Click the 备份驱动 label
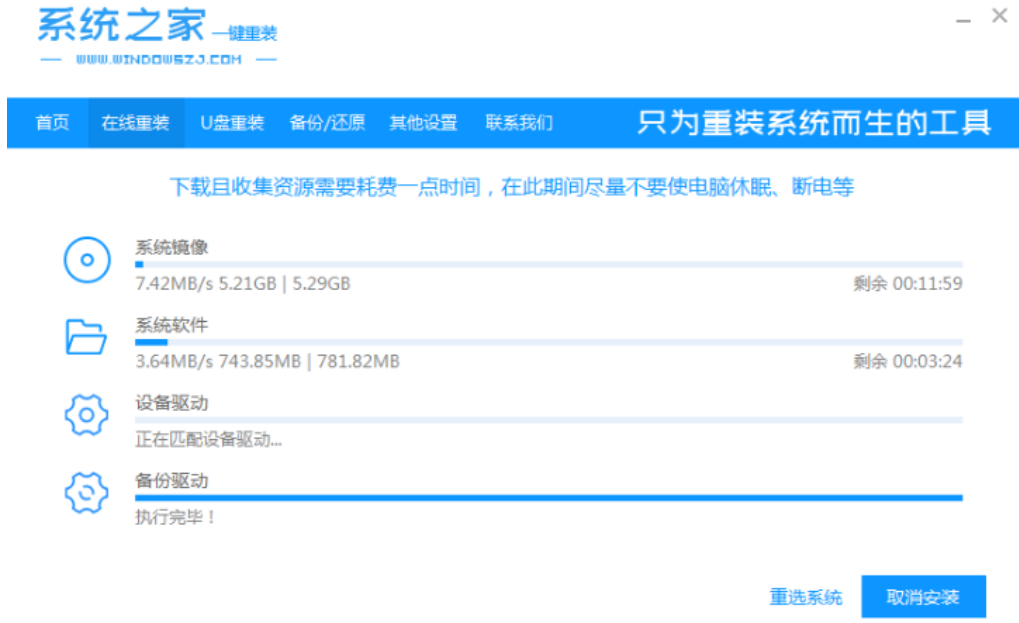1019x623 pixels. (172, 481)
